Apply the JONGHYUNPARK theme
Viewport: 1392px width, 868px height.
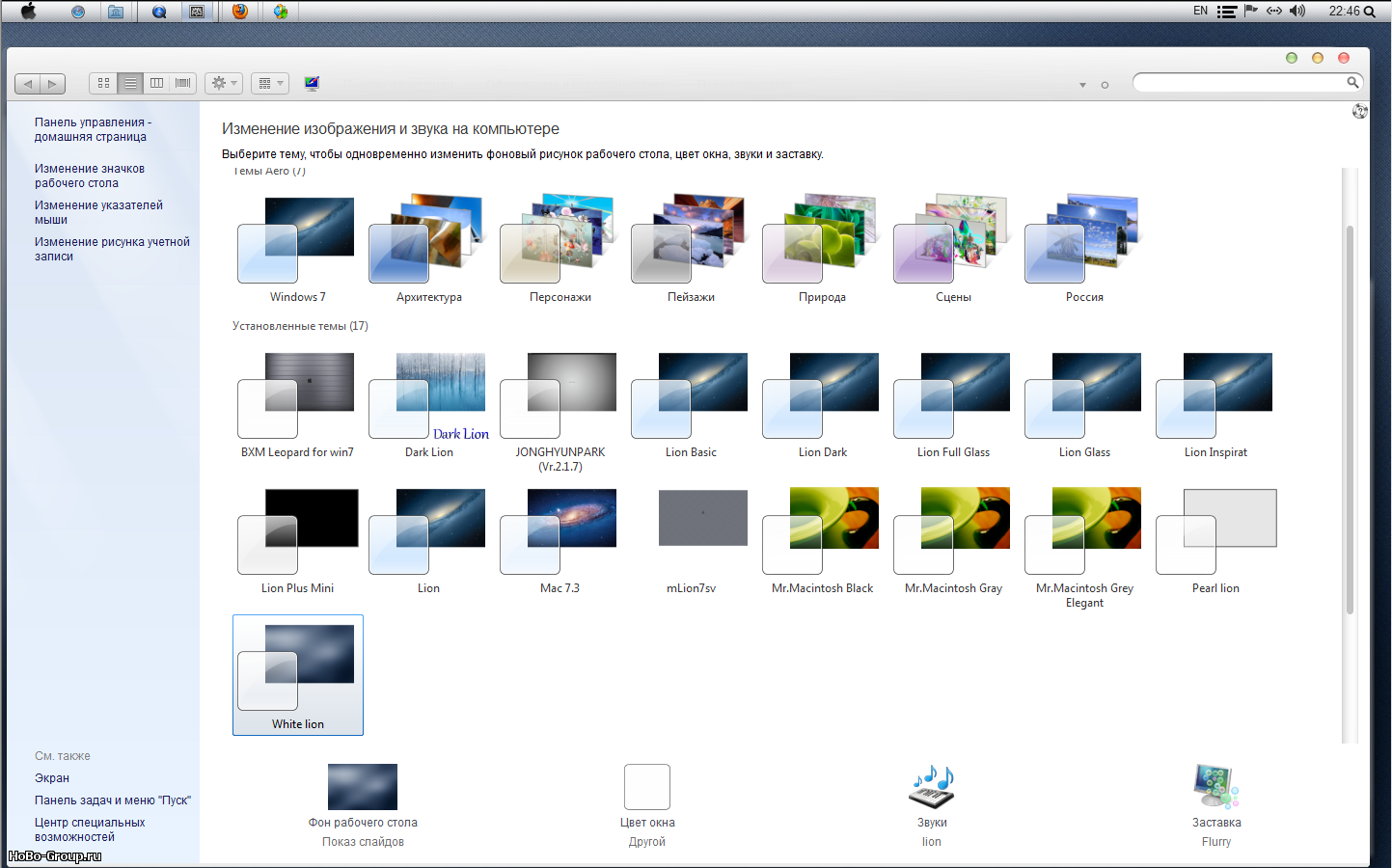(560, 412)
